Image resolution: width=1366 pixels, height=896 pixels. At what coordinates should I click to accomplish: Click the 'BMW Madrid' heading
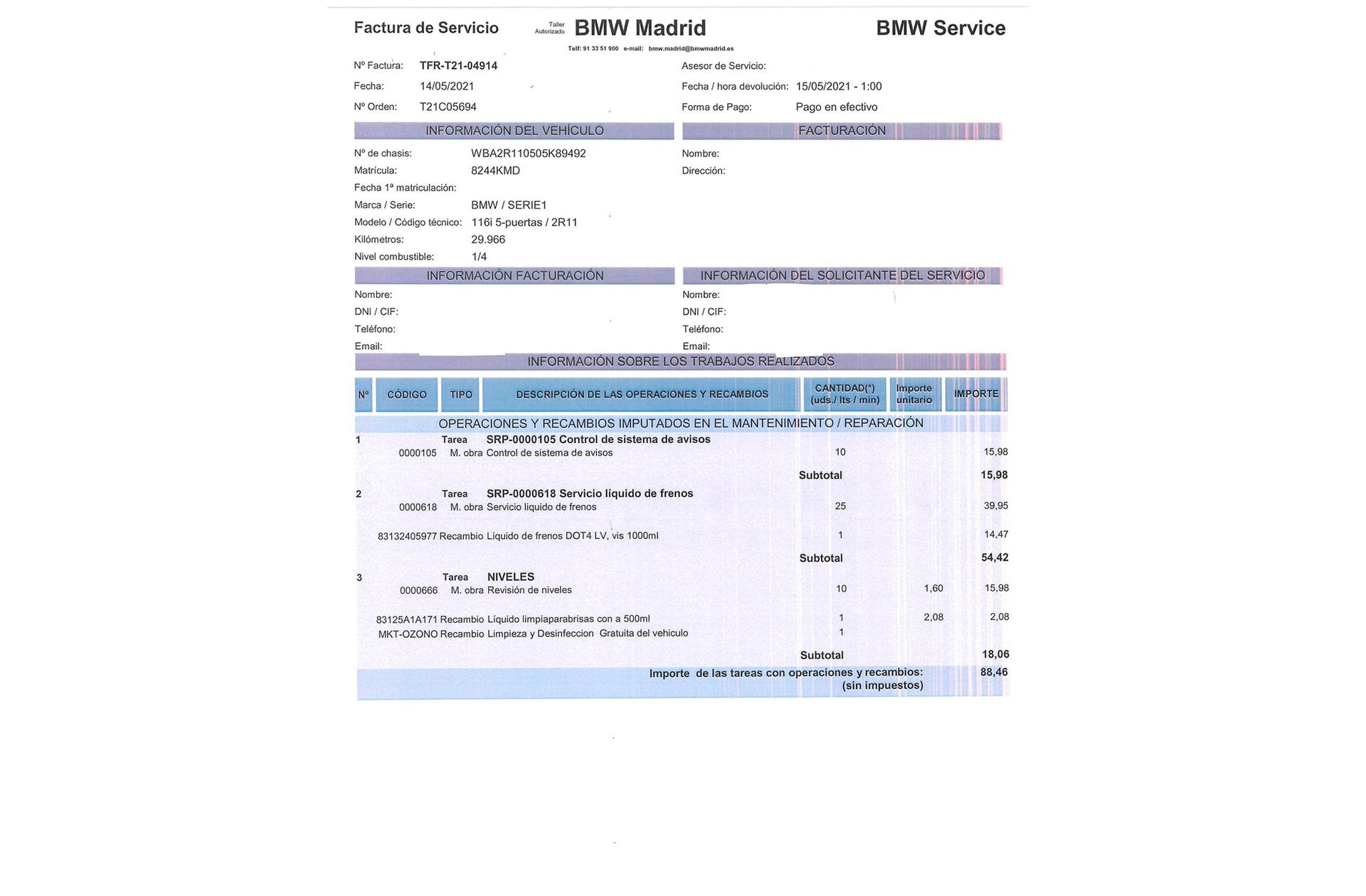640,28
